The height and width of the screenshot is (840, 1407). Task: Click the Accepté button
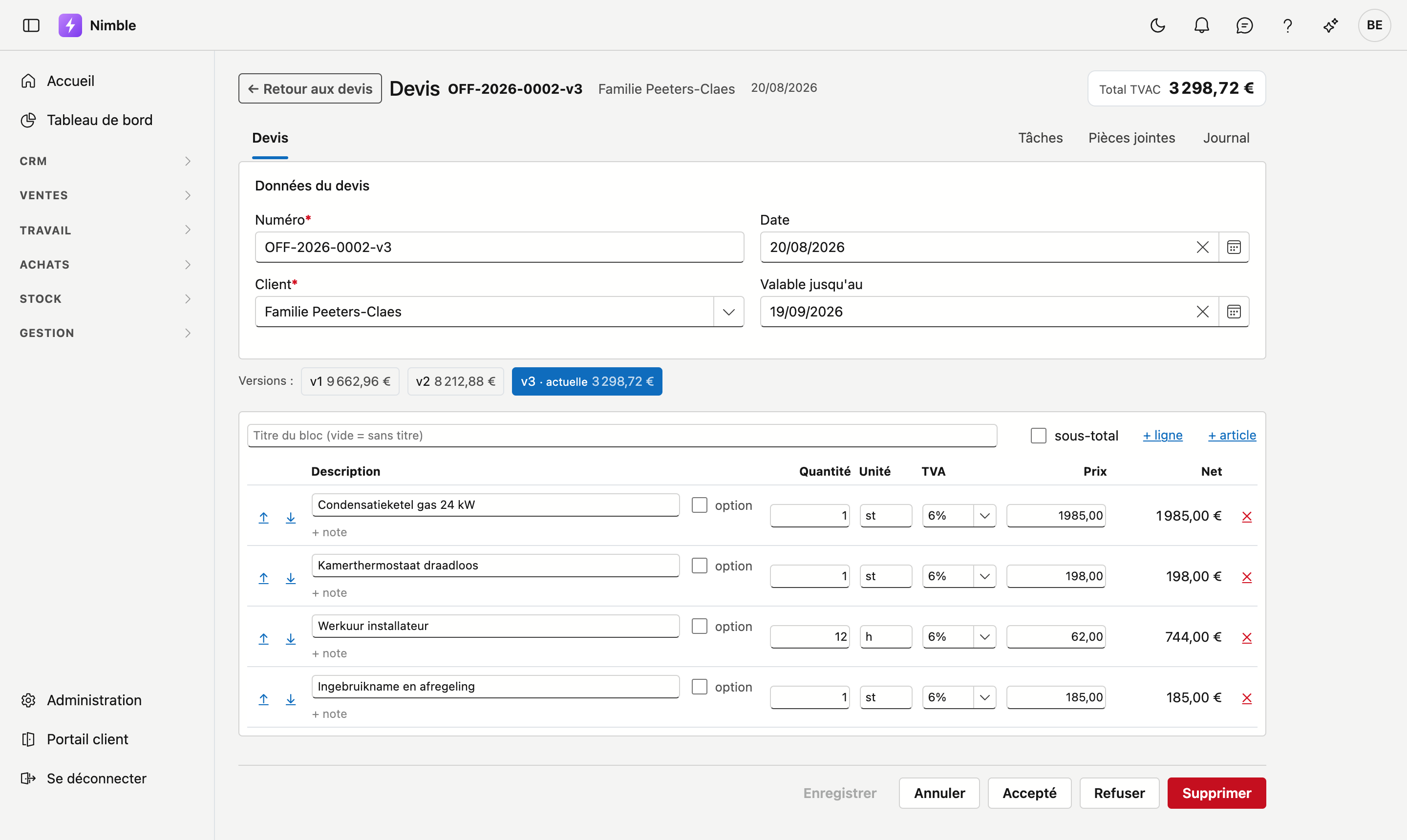1029,793
